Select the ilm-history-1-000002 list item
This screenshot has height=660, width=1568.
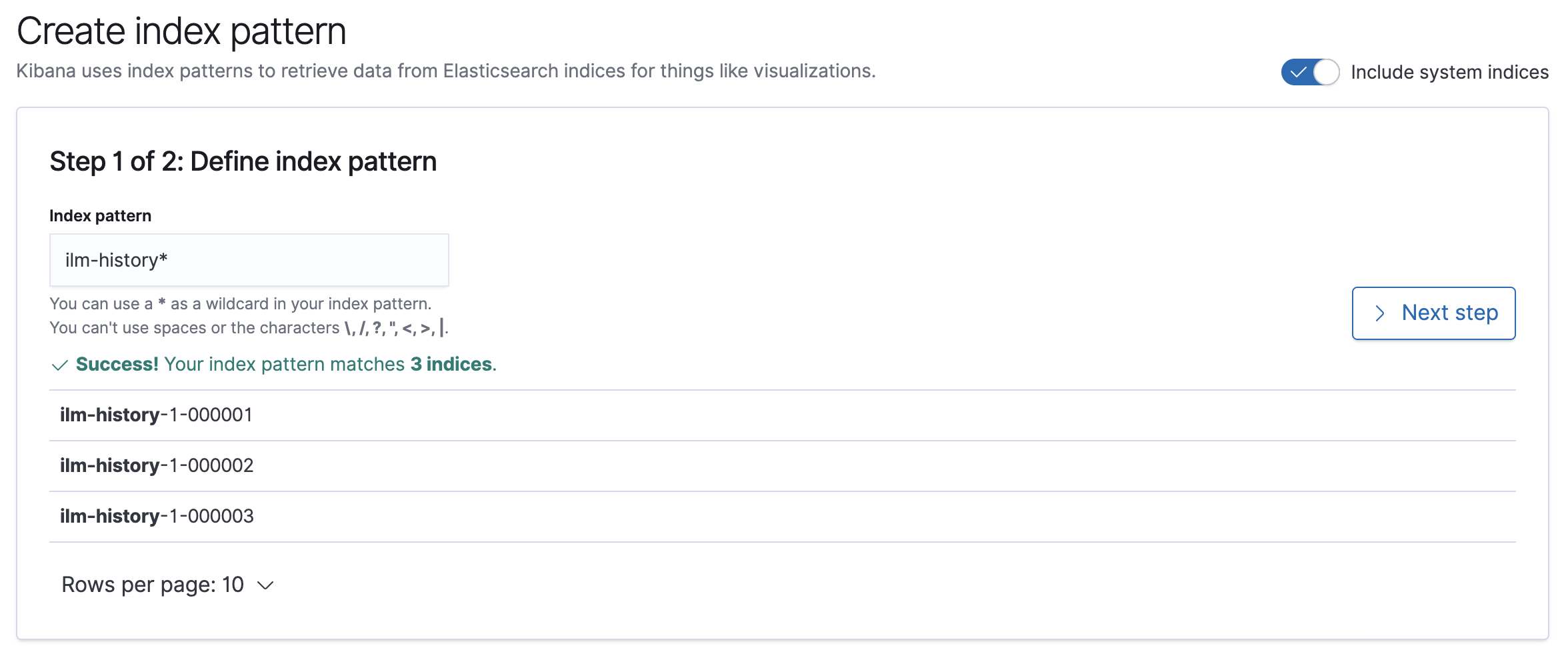[x=156, y=465]
